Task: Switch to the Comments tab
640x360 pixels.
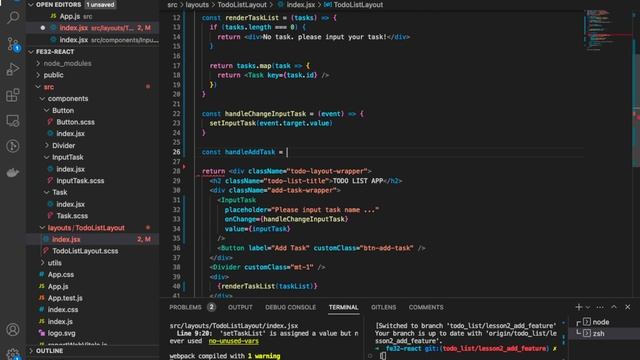Action: (x=426, y=307)
